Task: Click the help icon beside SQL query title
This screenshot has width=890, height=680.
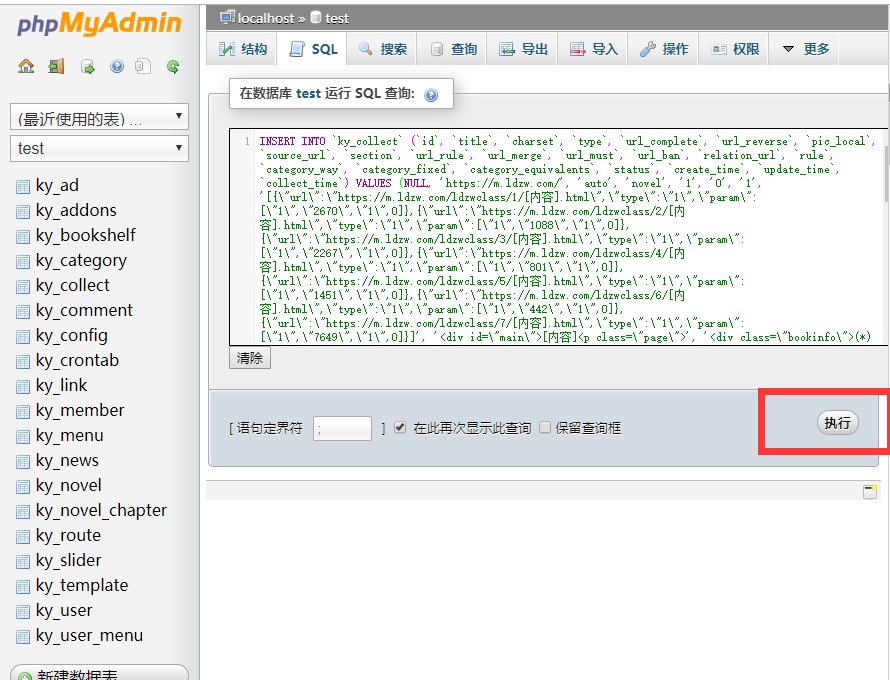Action: pos(431,95)
